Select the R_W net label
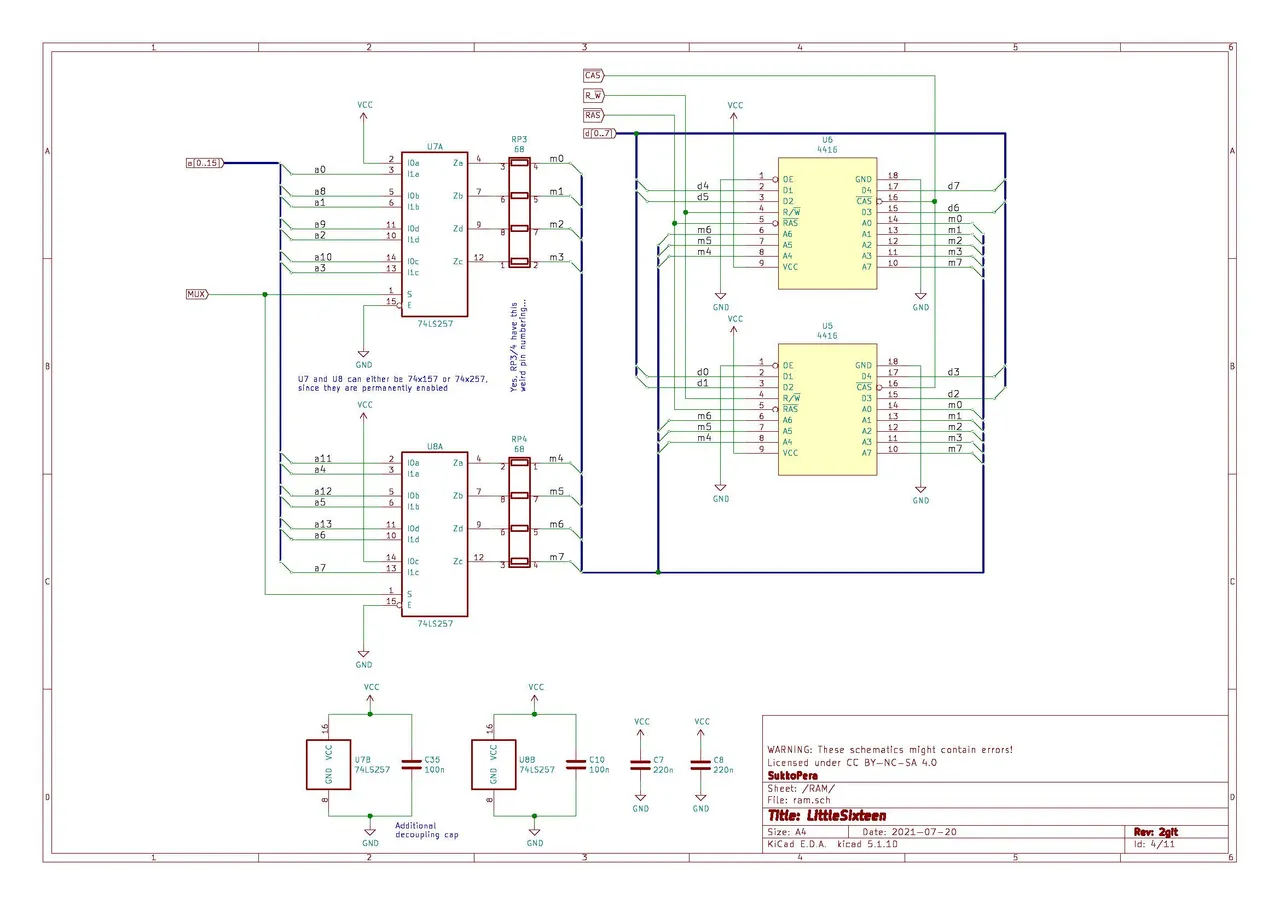 pos(593,94)
